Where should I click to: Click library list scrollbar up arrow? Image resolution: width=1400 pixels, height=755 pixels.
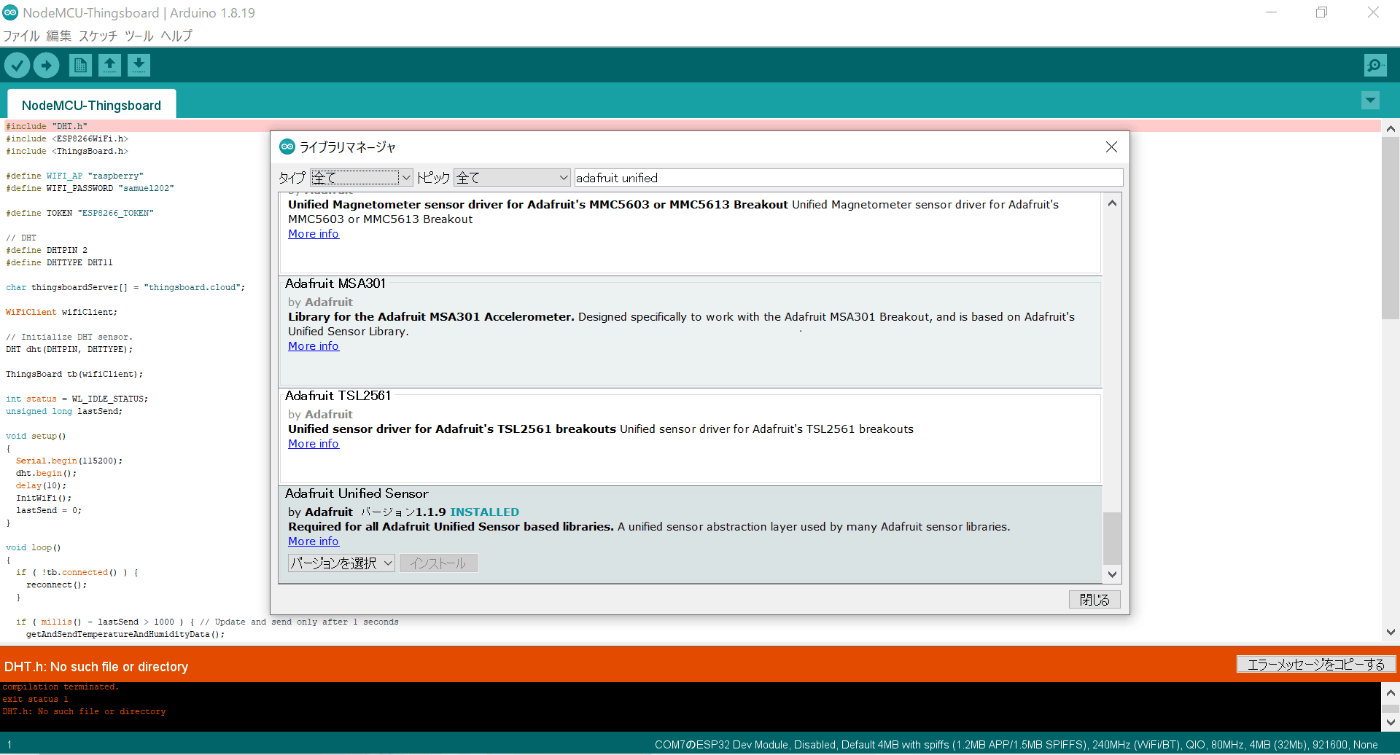(x=1112, y=203)
